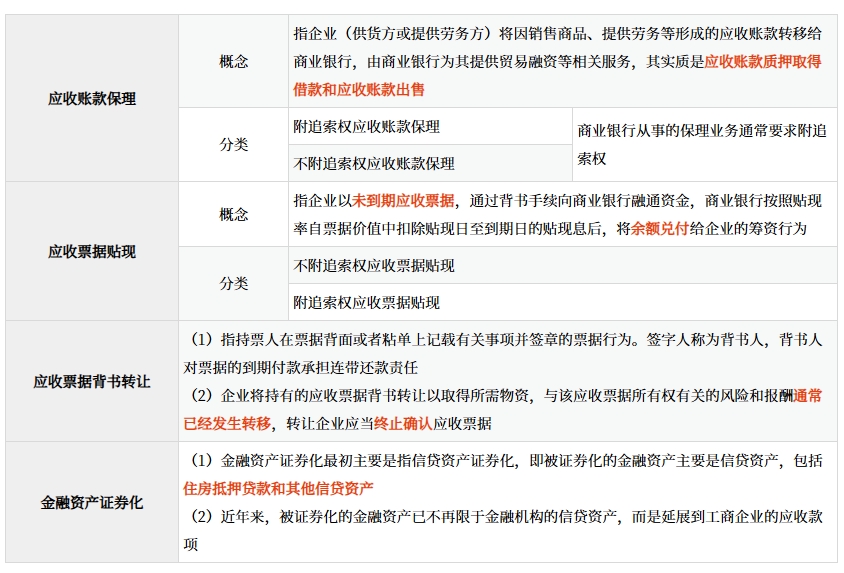Screen dimensions: 844x573
Task: Click the 金融资产证券化 row header cell
Action: coord(92,502)
